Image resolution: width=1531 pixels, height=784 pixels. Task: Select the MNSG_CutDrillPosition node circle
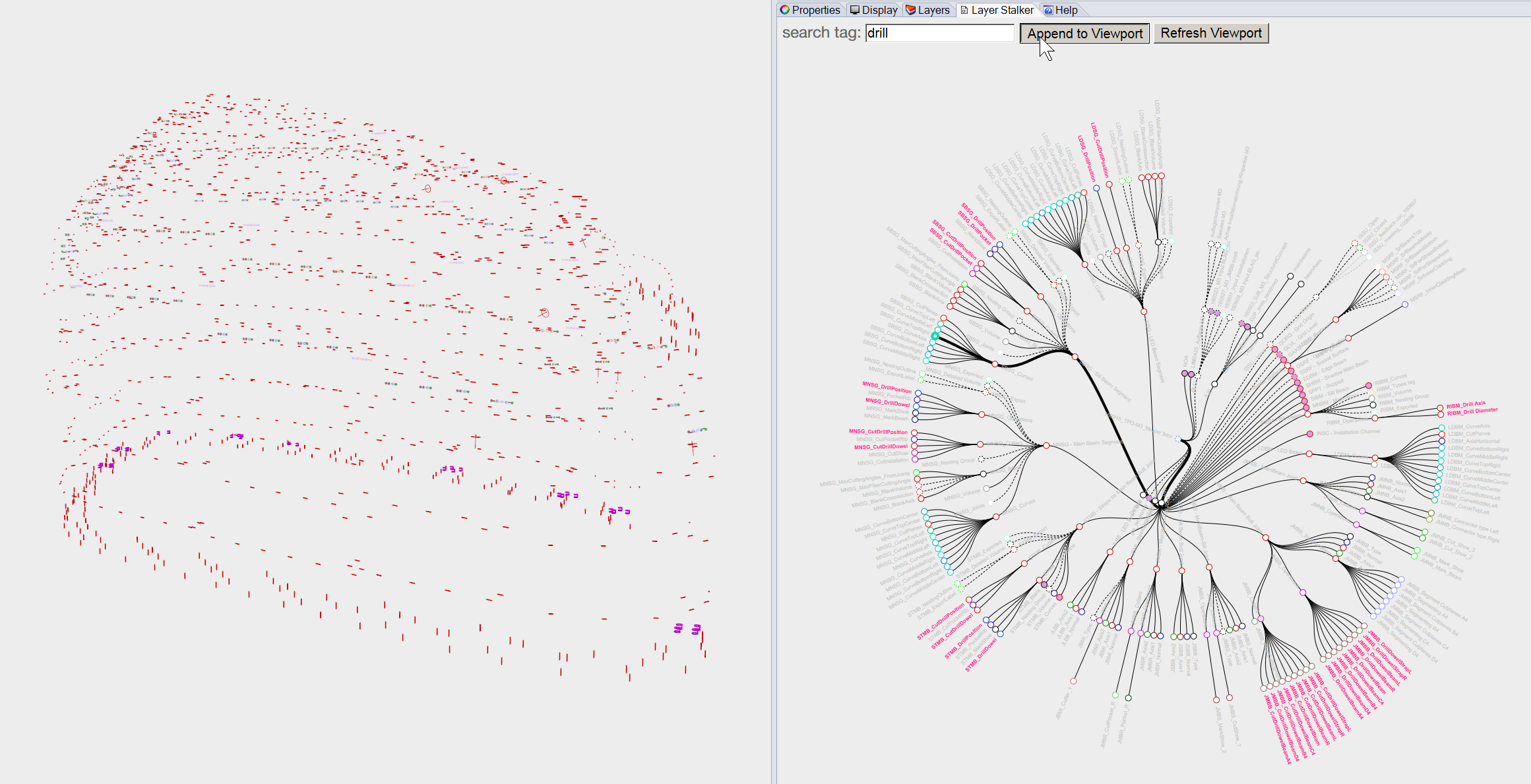coord(914,433)
